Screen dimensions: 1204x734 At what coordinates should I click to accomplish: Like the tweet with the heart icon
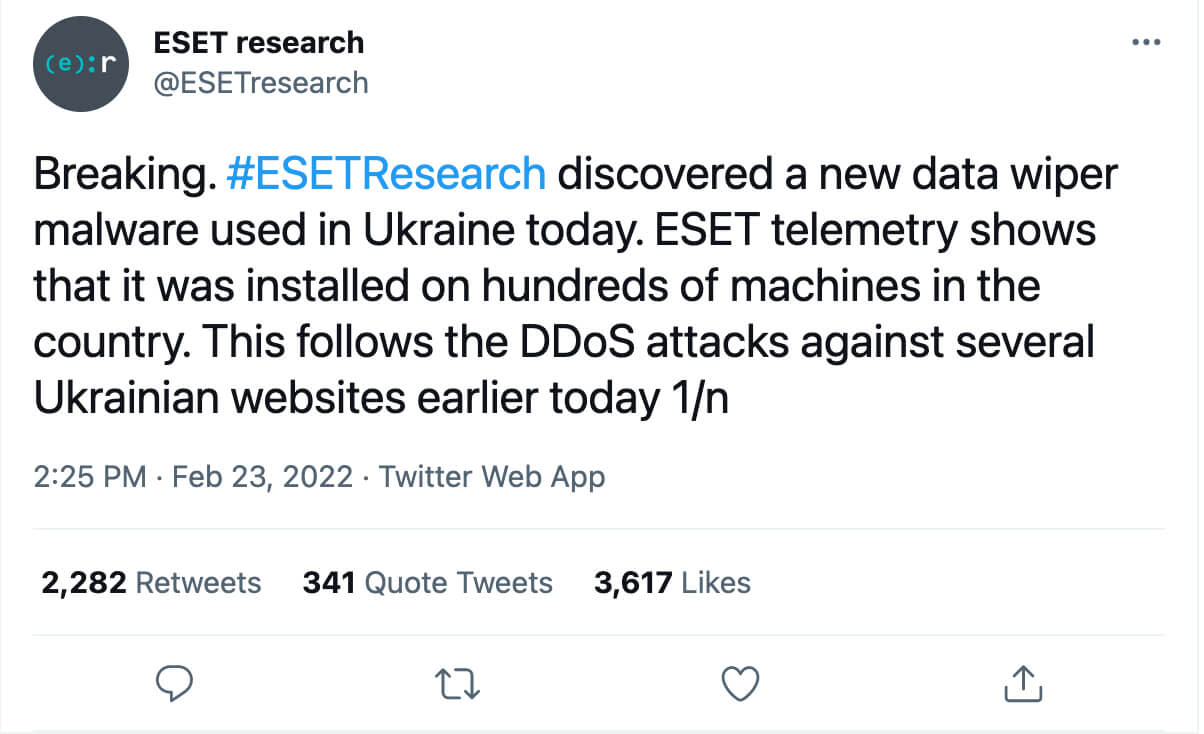[740, 684]
